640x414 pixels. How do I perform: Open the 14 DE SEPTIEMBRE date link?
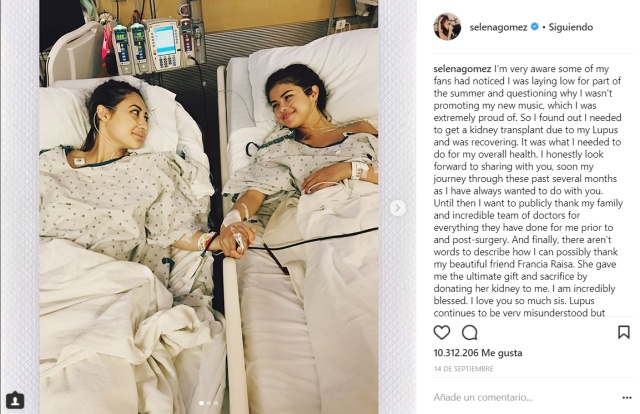click(x=463, y=369)
